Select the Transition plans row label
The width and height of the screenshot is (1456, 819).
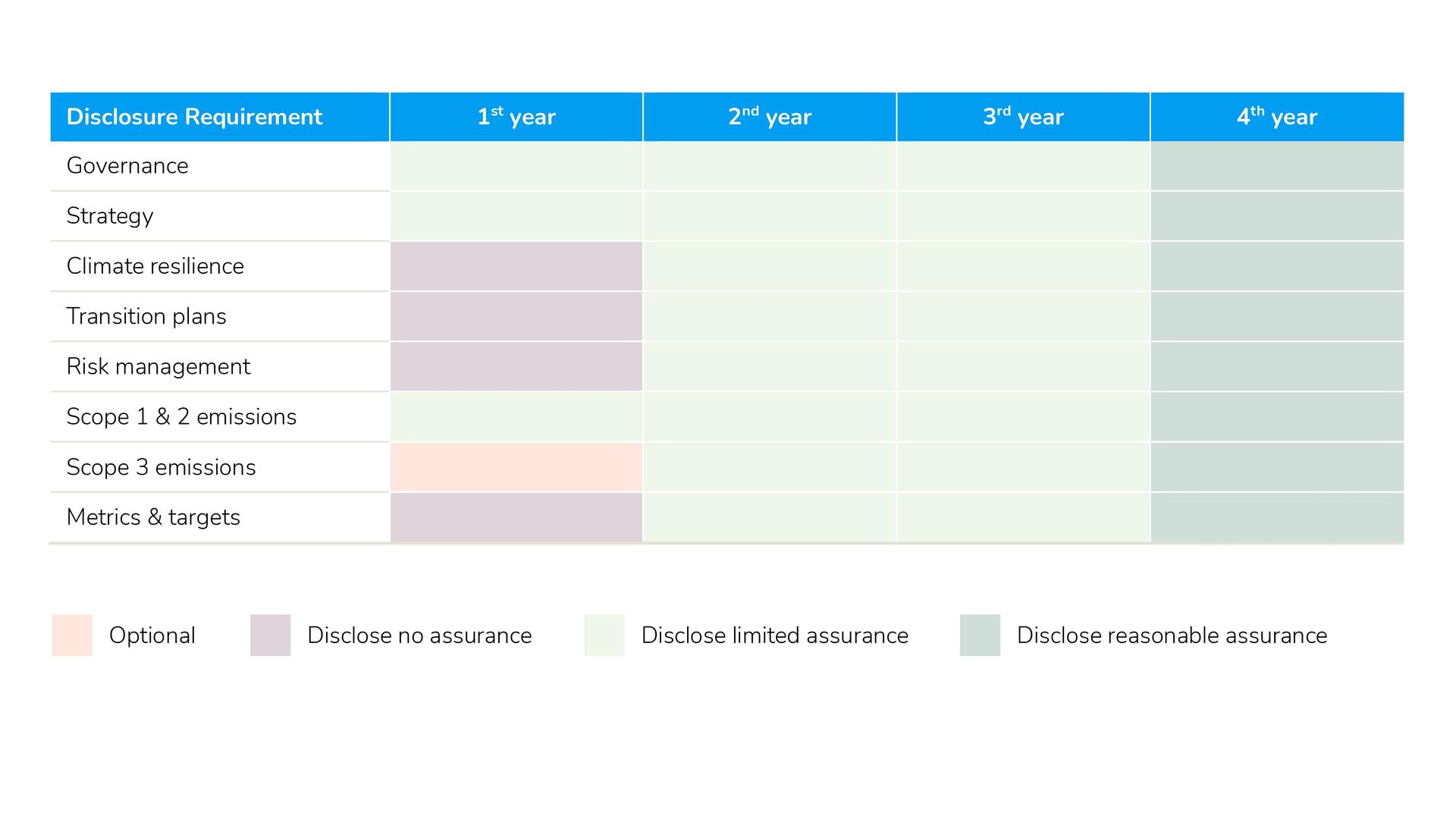(x=146, y=316)
